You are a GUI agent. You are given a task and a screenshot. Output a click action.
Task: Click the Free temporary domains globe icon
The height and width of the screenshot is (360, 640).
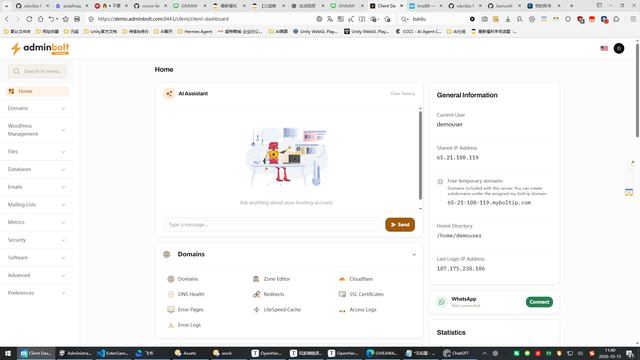pos(440,182)
